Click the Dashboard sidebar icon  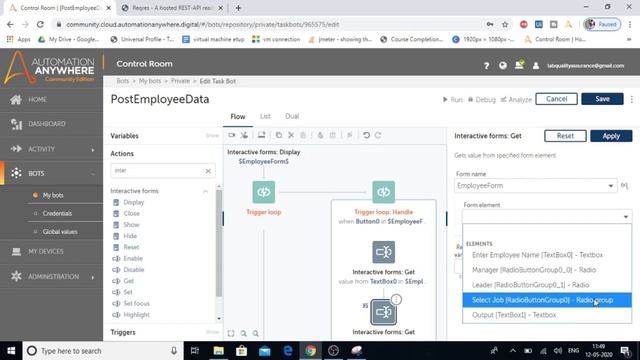click(16, 124)
